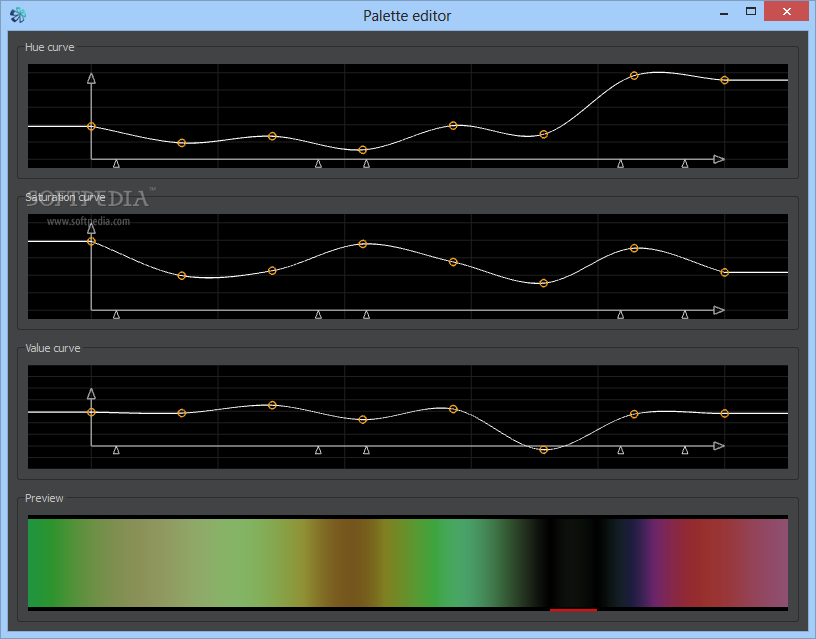Select the fourth Saturation point at the middle peak
Viewport: 816px width, 639px height.
363,244
